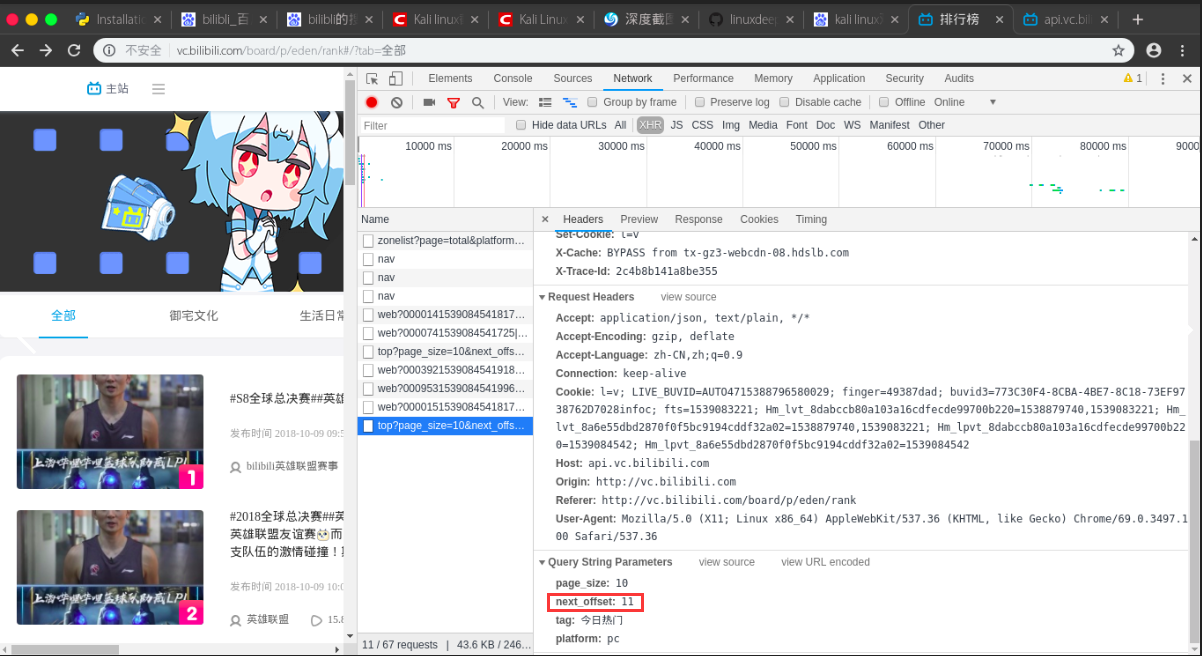The width and height of the screenshot is (1202, 656).
Task: Open the Application tab
Action: tap(839, 78)
